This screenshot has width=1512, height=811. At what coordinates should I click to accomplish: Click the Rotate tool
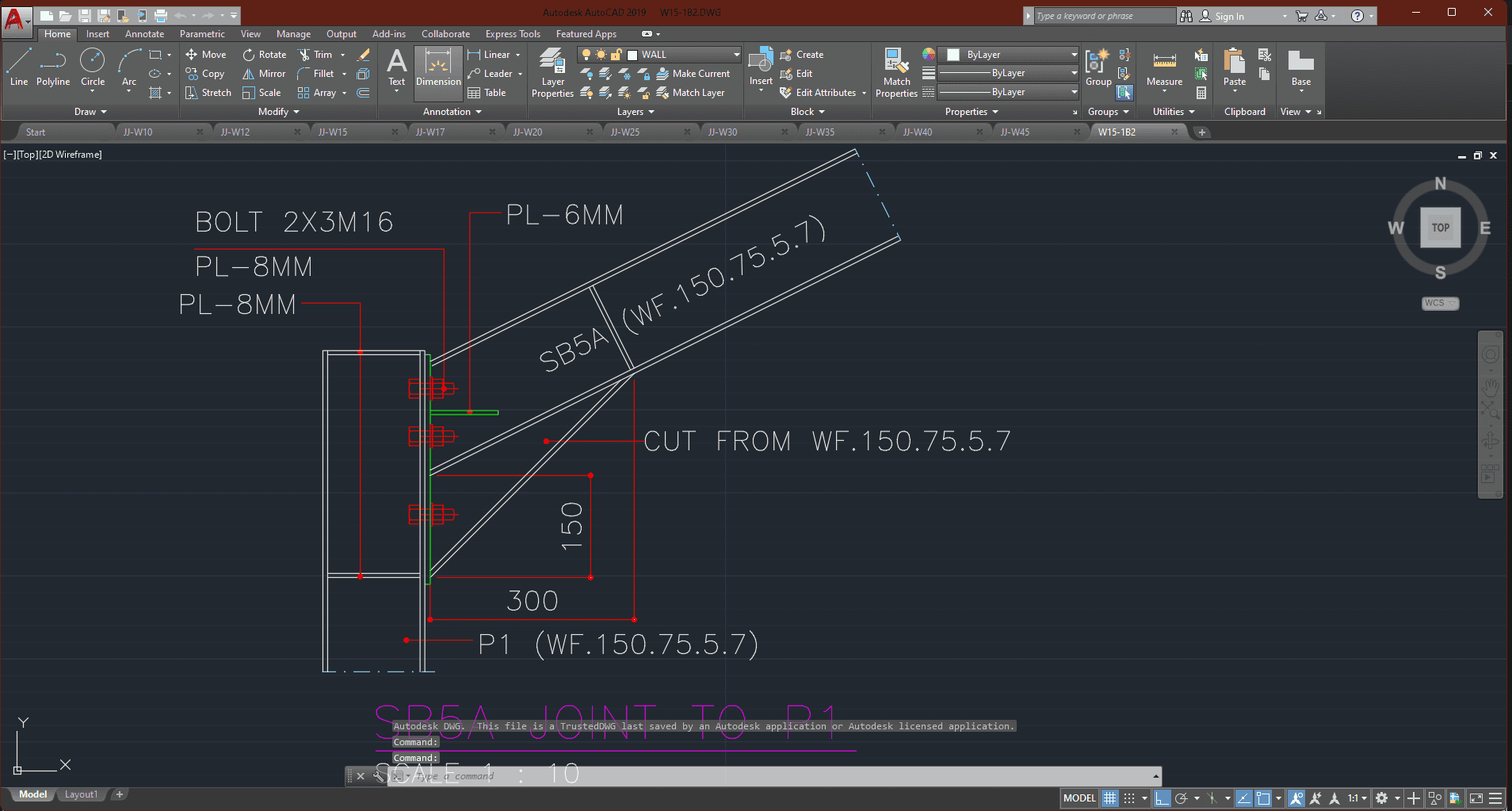click(264, 55)
